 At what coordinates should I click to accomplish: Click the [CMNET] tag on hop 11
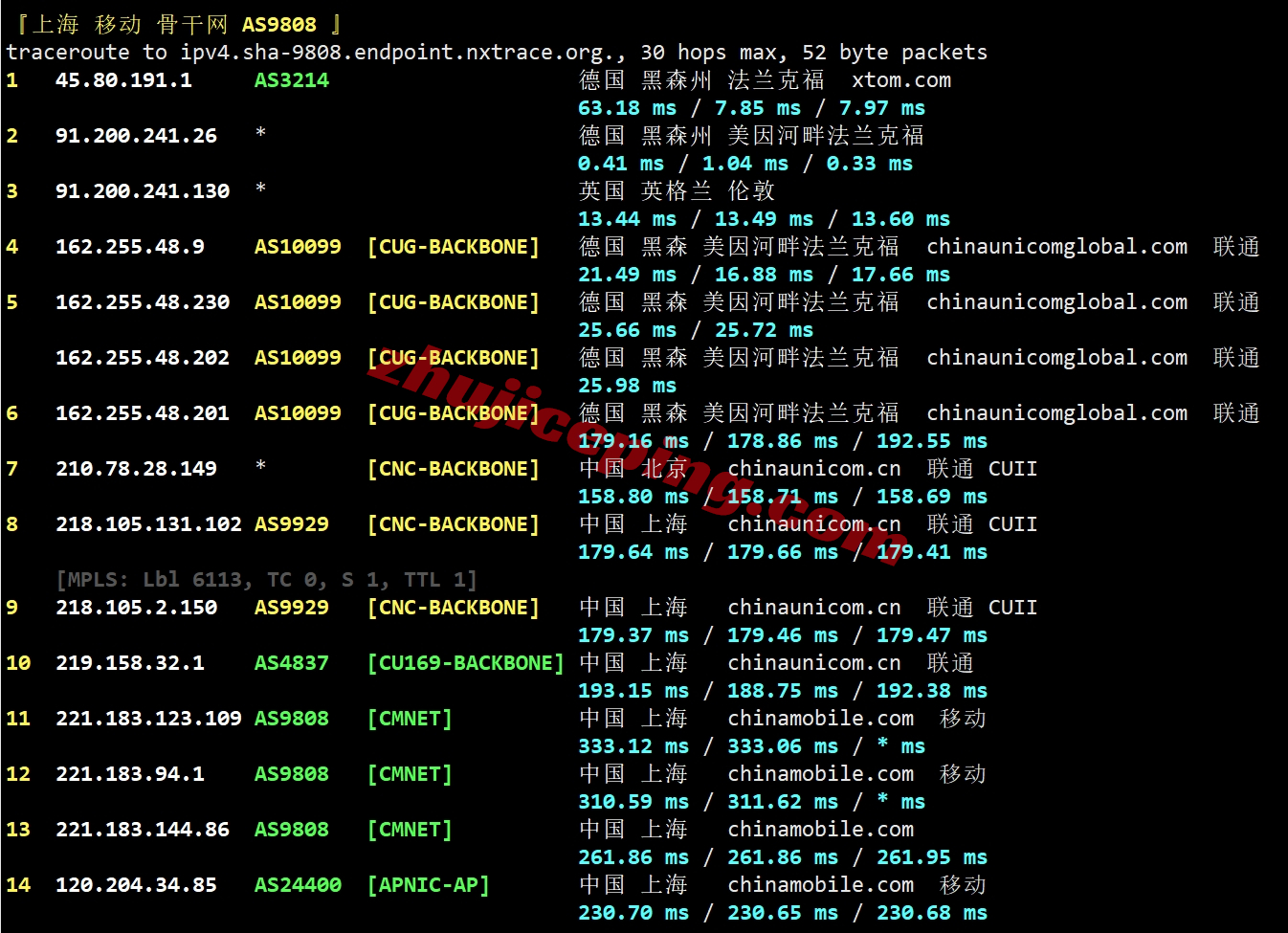pos(410,719)
